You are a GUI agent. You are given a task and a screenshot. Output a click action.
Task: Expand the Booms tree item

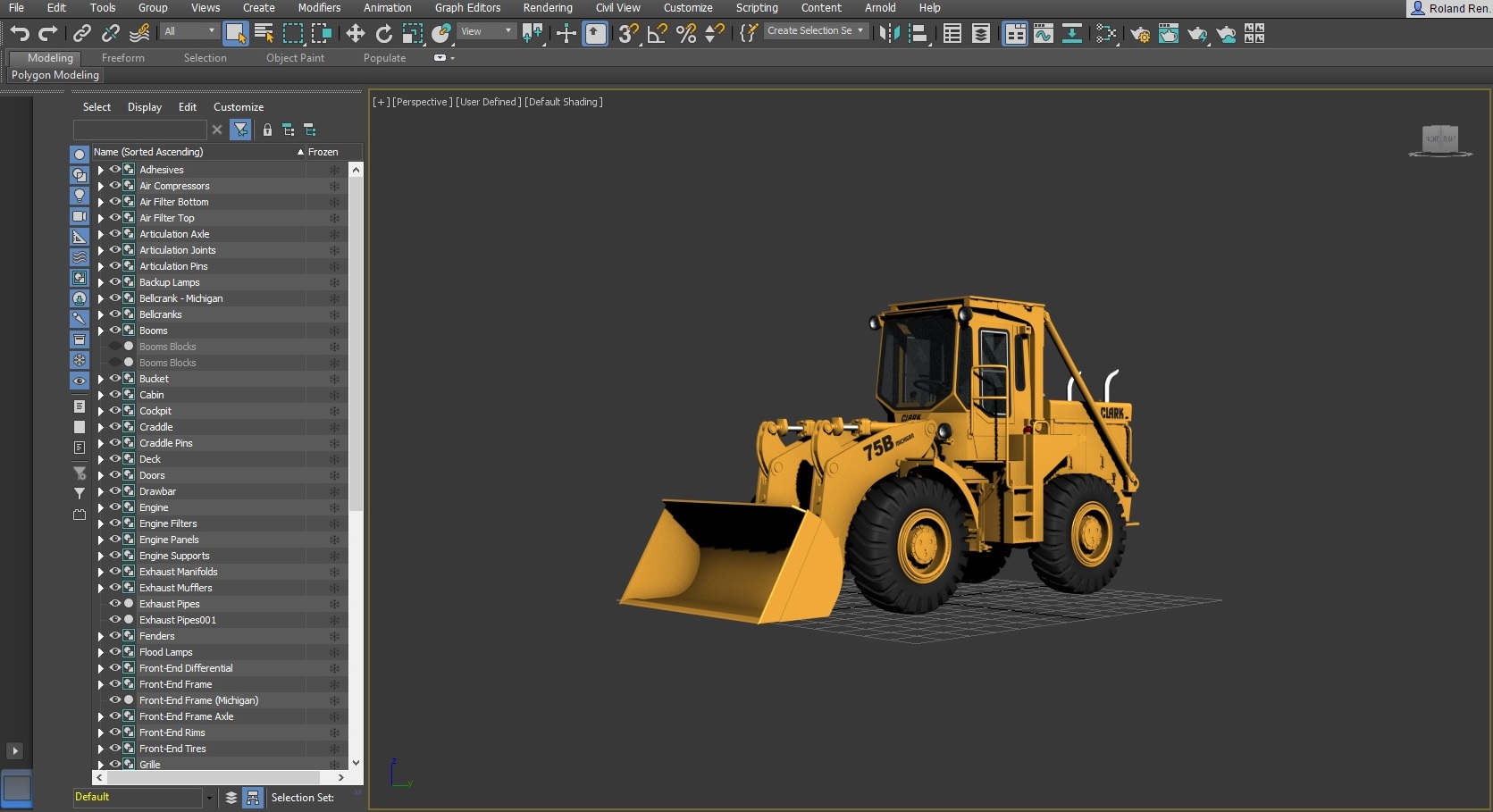[101, 331]
